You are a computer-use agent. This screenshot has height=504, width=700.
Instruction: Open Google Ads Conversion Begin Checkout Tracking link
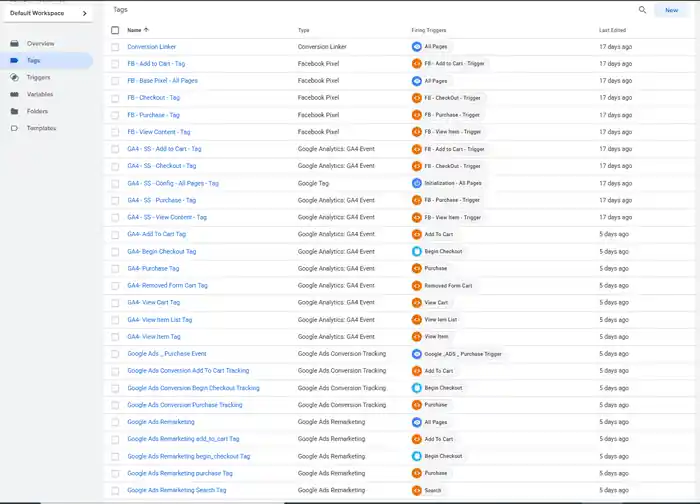coord(193,388)
